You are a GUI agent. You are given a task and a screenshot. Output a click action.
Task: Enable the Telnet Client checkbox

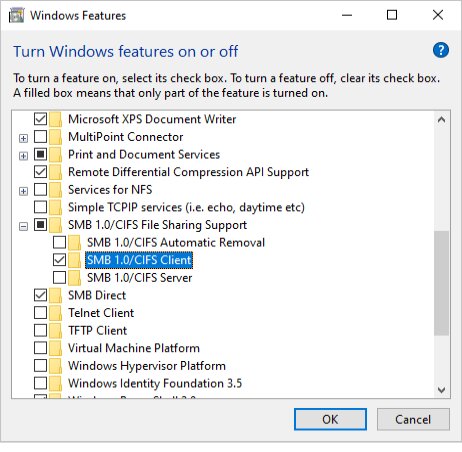pyautogui.click(x=40, y=313)
